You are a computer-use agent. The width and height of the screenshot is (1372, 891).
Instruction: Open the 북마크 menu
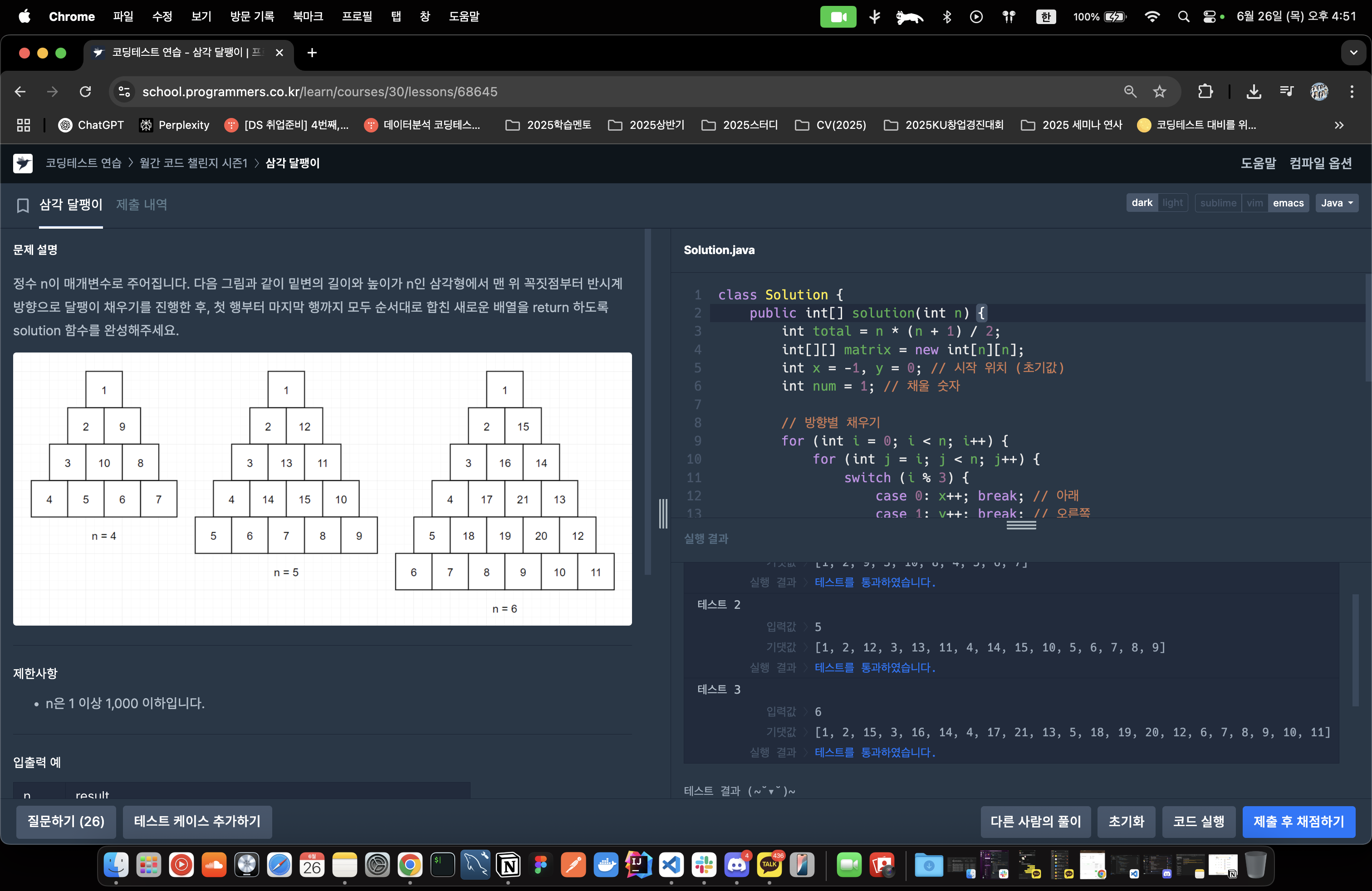pyautogui.click(x=308, y=17)
